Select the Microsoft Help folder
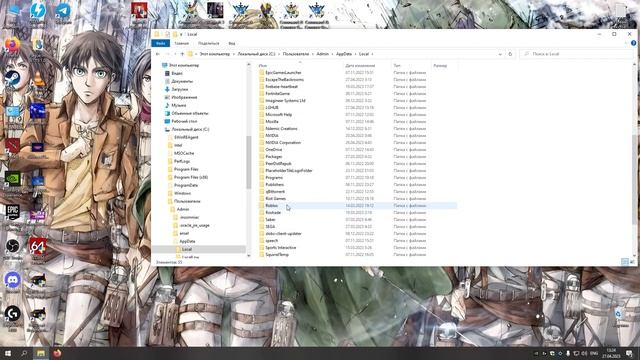 click(278, 115)
